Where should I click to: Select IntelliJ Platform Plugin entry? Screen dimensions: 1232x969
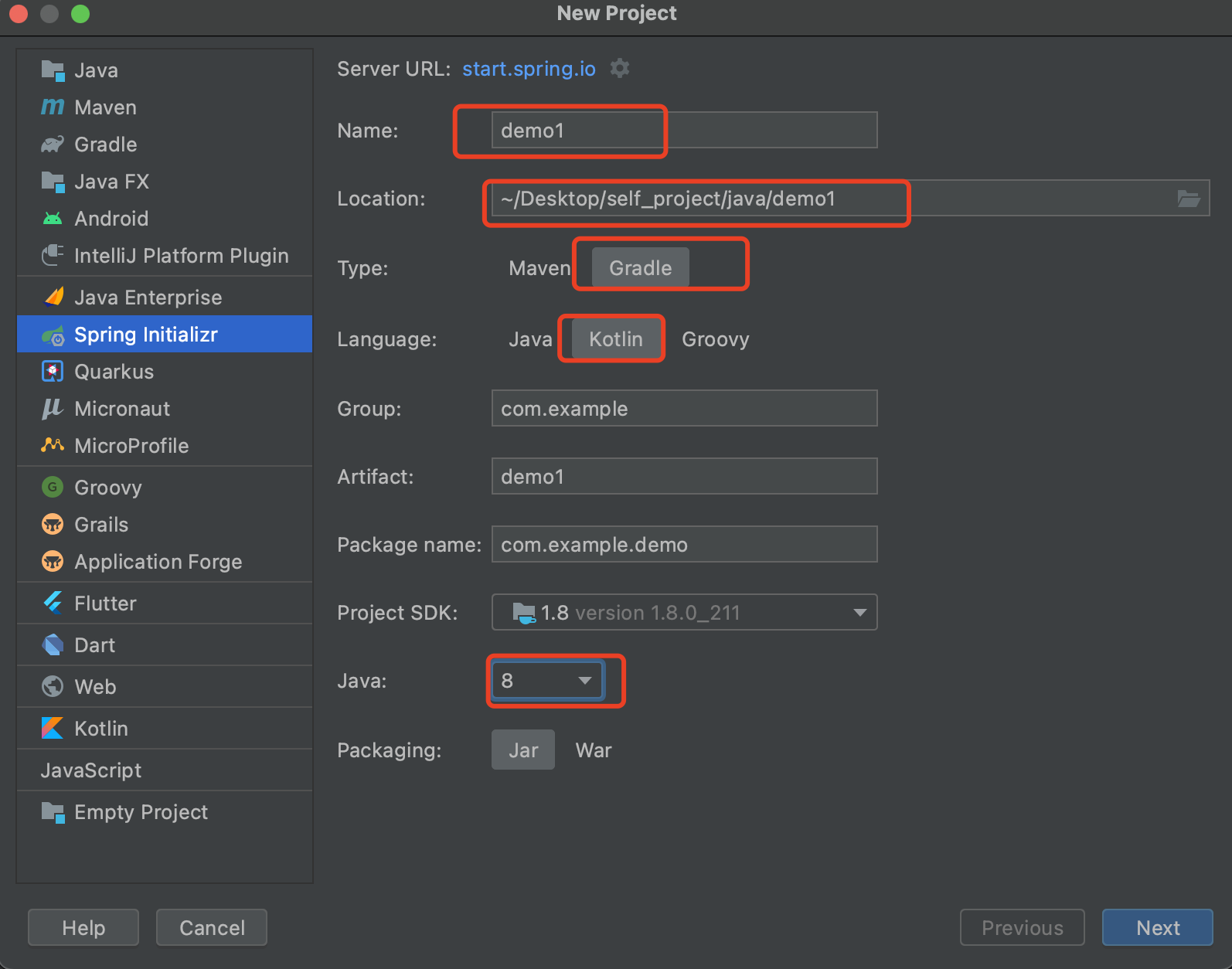click(165, 255)
